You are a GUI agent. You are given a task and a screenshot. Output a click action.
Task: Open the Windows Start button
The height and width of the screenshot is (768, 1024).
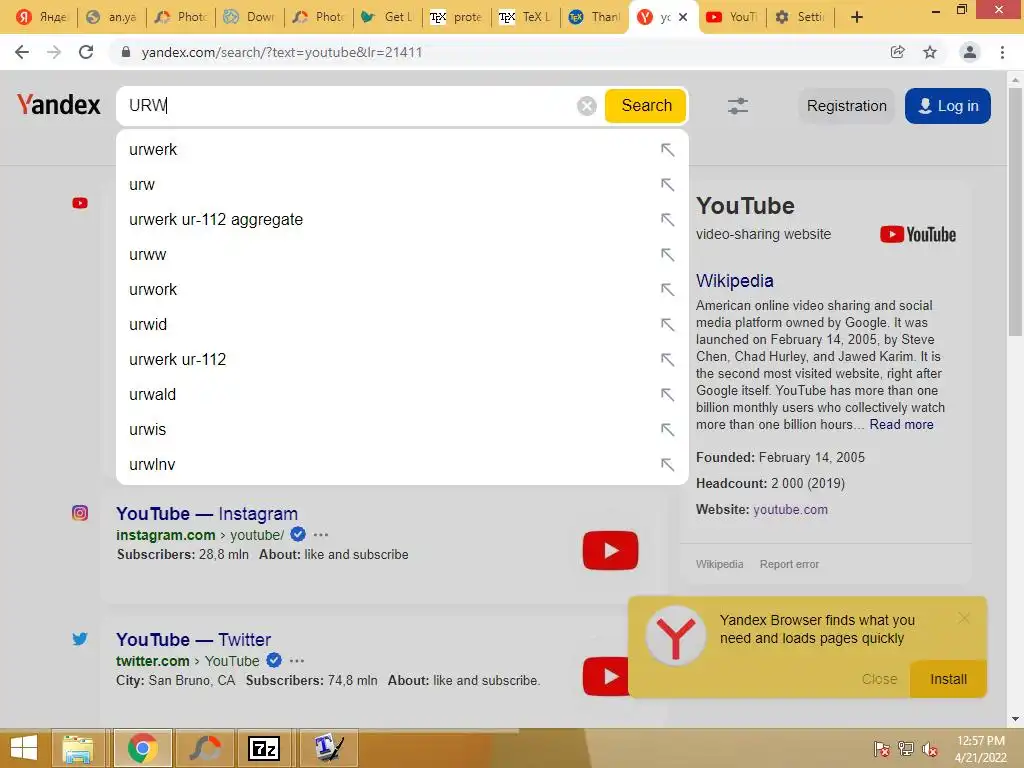point(24,748)
